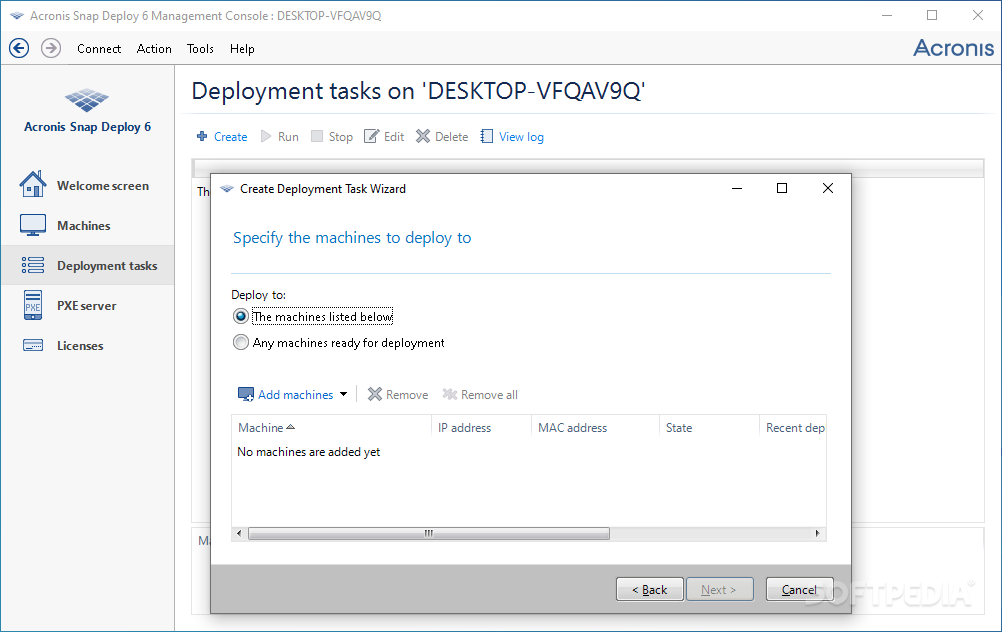Viewport: 1002px width, 632px height.
Task: Go to the Welcome screen label
Action: (x=103, y=186)
